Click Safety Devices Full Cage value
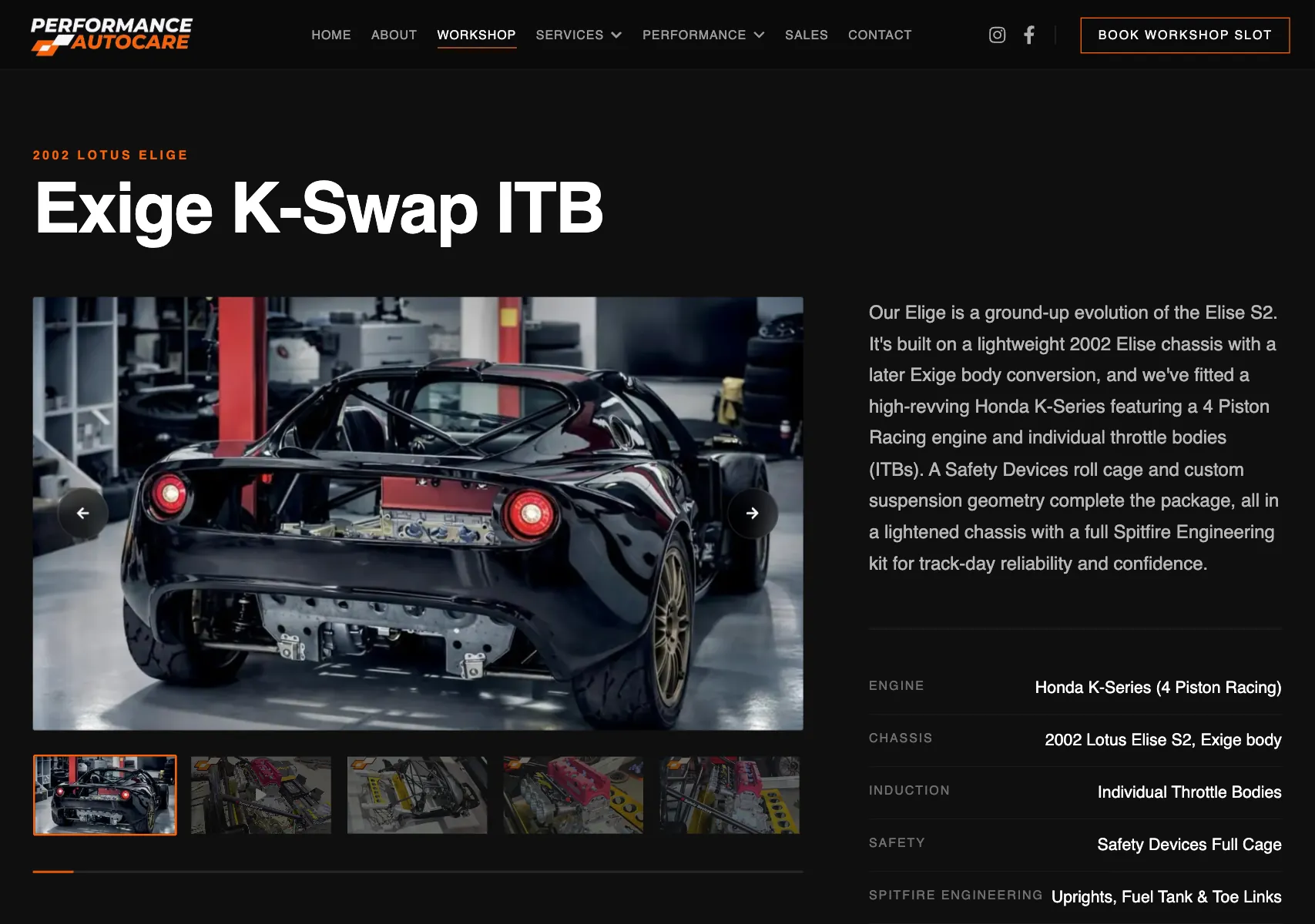Screen dimensions: 1315x924 (1189, 845)
